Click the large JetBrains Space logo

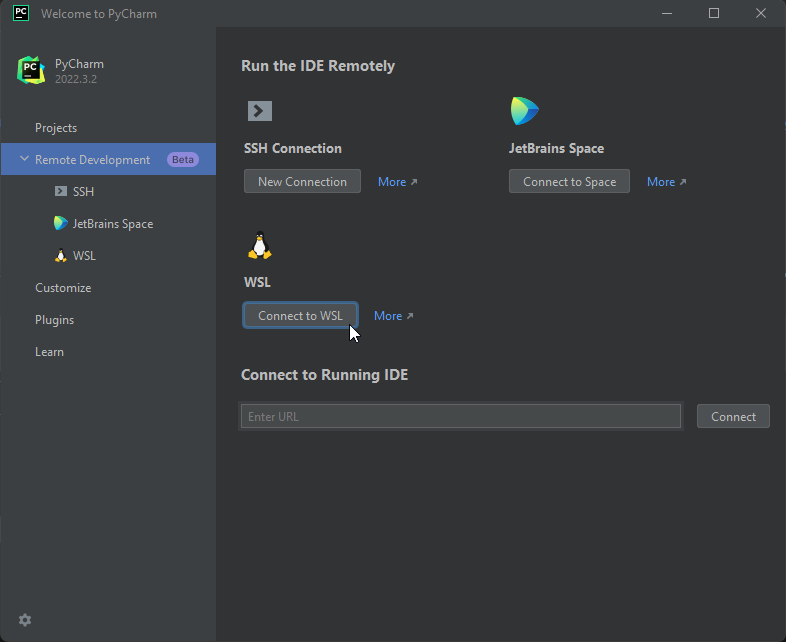524,111
